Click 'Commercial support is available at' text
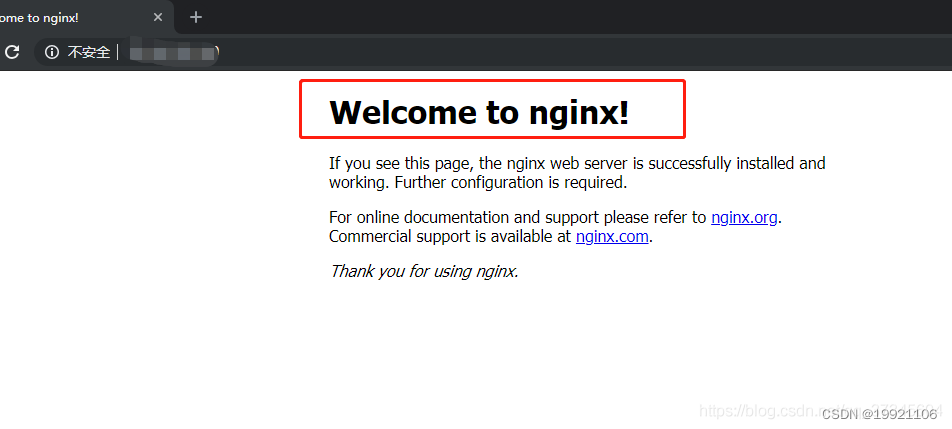This screenshot has width=952, height=429. click(450, 237)
